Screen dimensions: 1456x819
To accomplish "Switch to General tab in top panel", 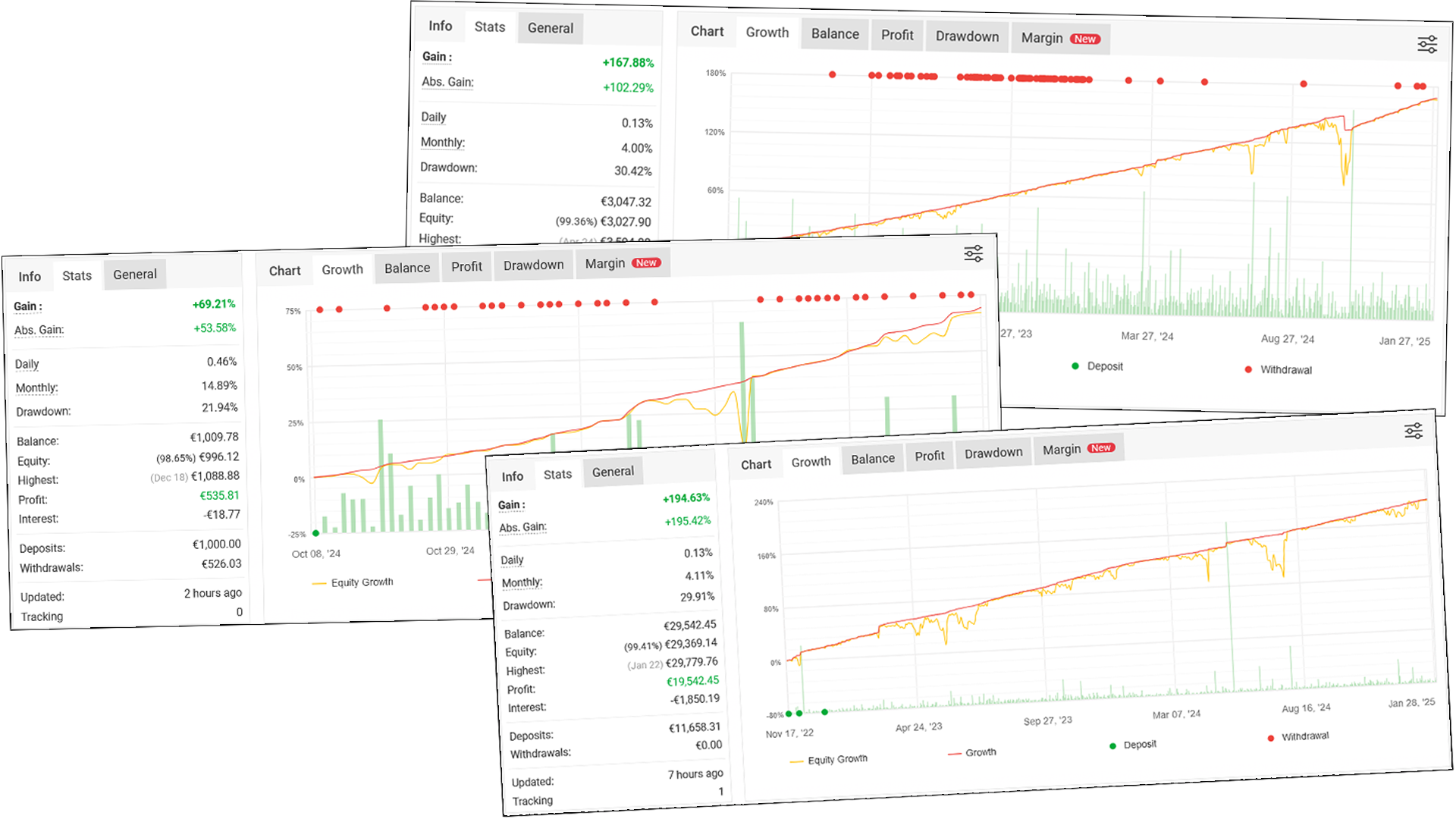I will (x=551, y=28).
